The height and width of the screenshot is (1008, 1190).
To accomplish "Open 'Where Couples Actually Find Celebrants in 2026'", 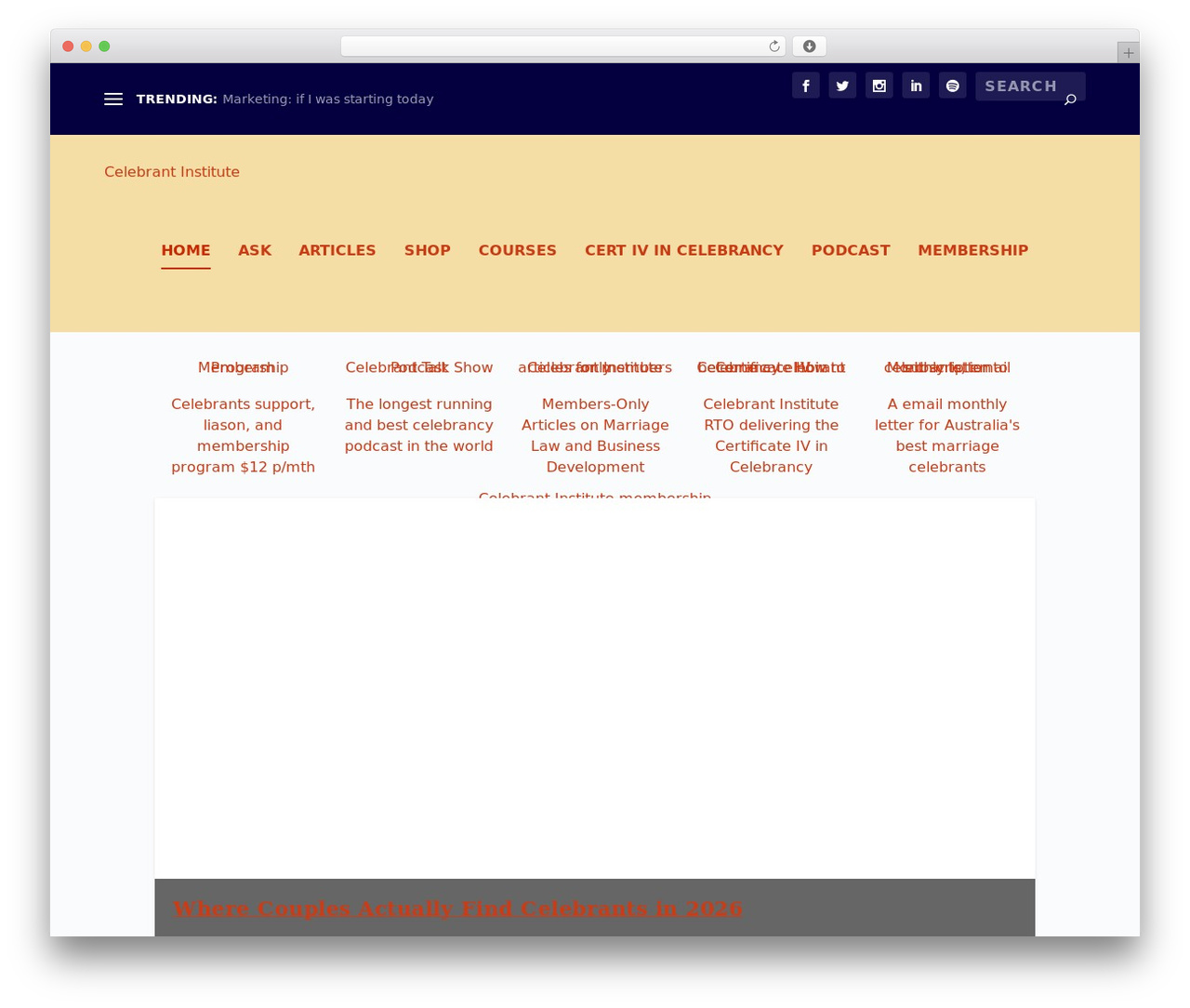I will pos(457,909).
